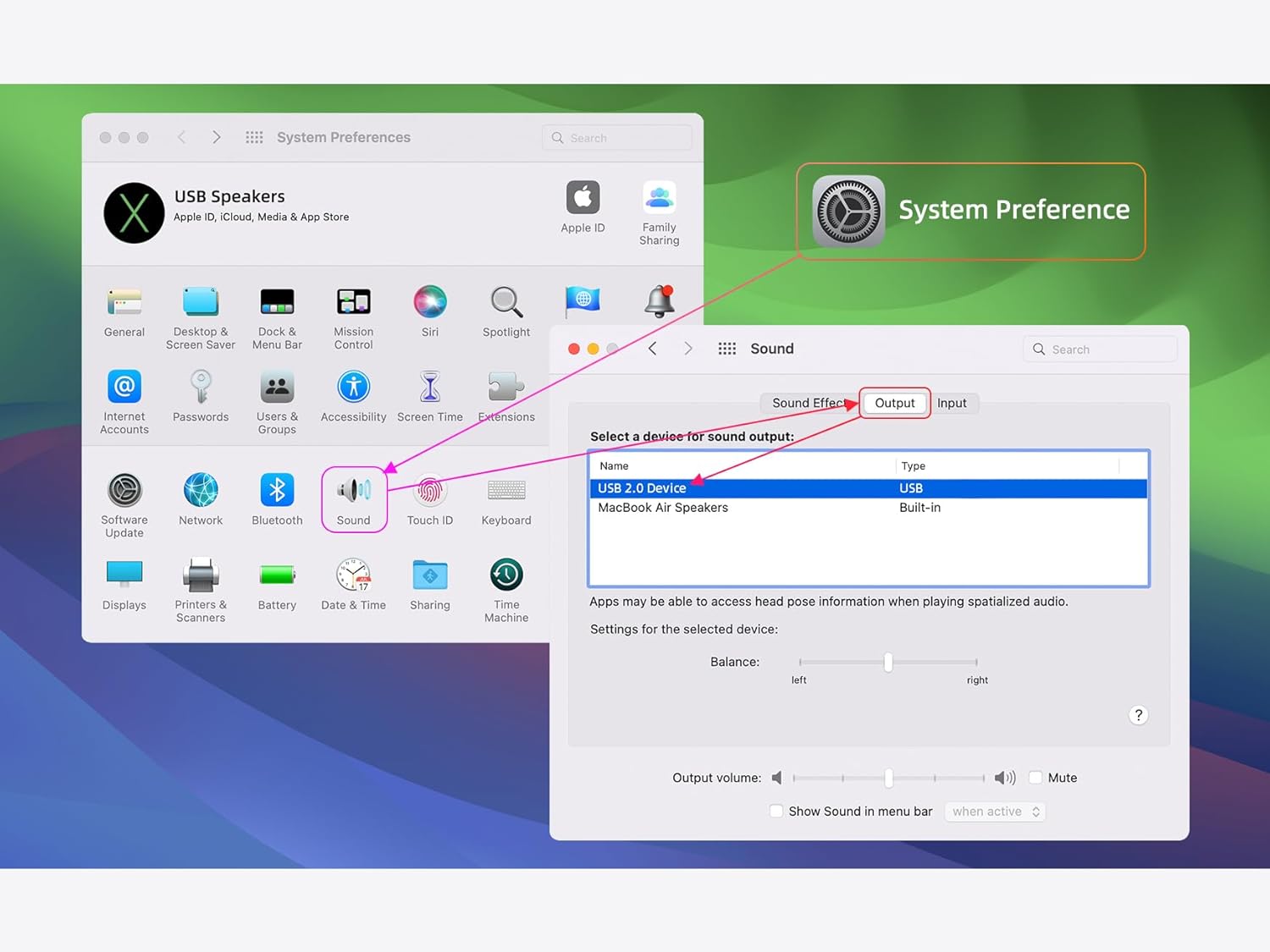
Task: Click the low volume speaker icon
Action: tap(776, 778)
